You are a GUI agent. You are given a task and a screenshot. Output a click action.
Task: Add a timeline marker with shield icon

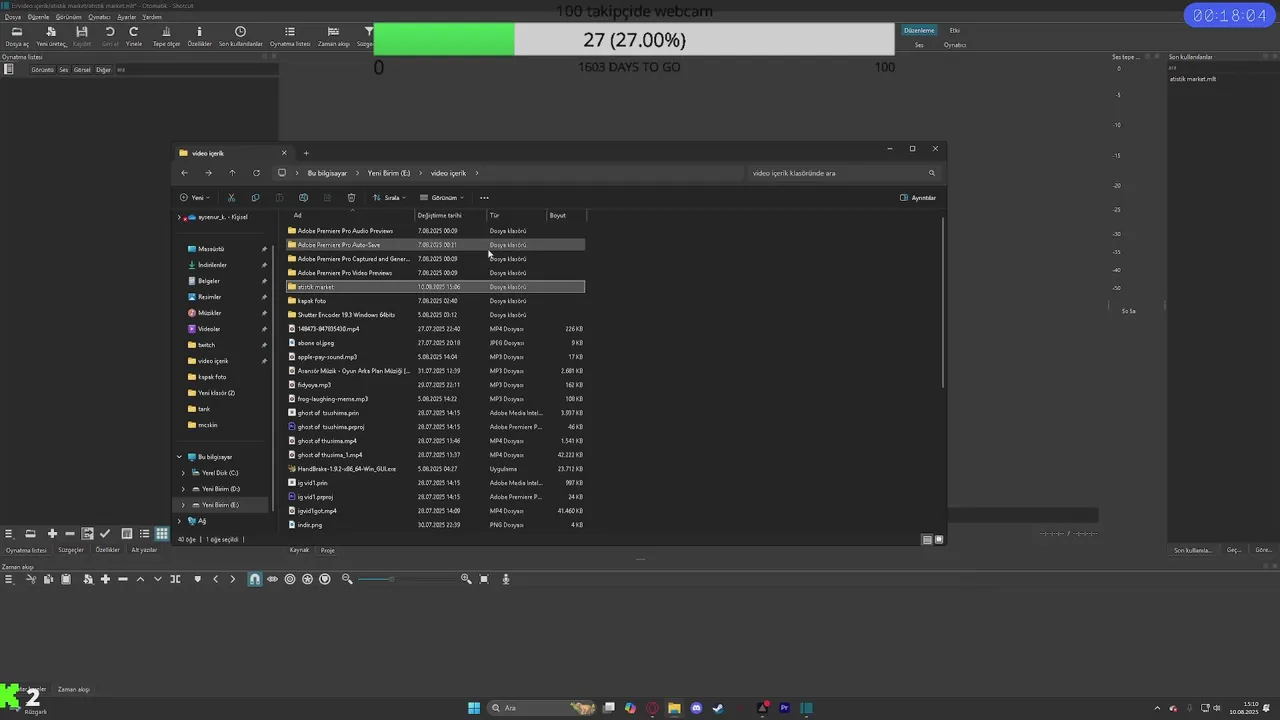coord(197,579)
